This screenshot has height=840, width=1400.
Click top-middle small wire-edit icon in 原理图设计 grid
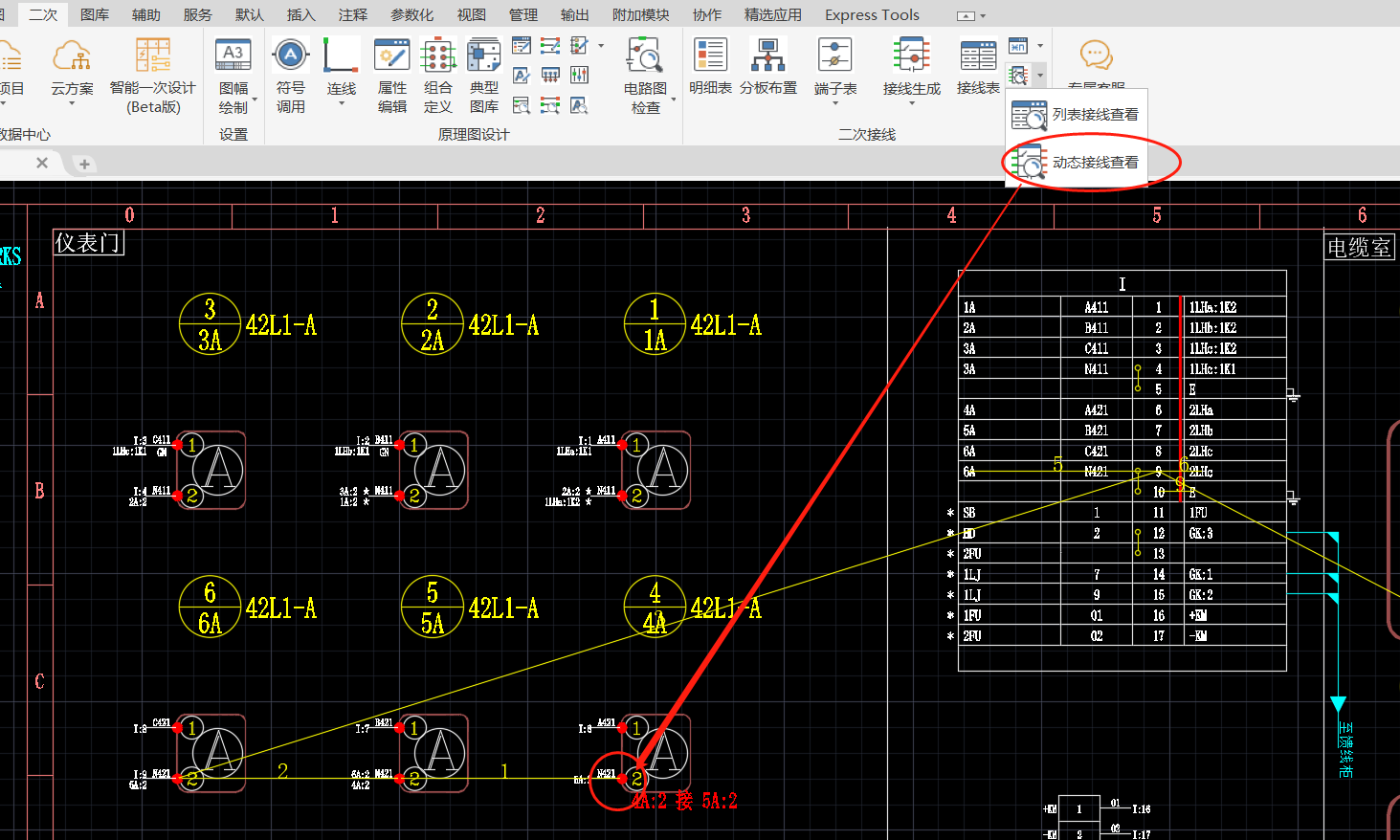(550, 46)
